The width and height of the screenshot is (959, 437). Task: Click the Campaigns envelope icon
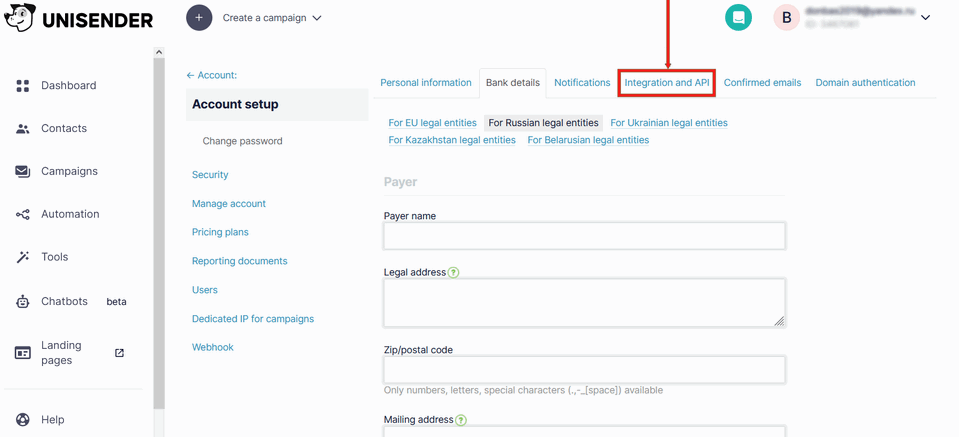tap(23, 172)
